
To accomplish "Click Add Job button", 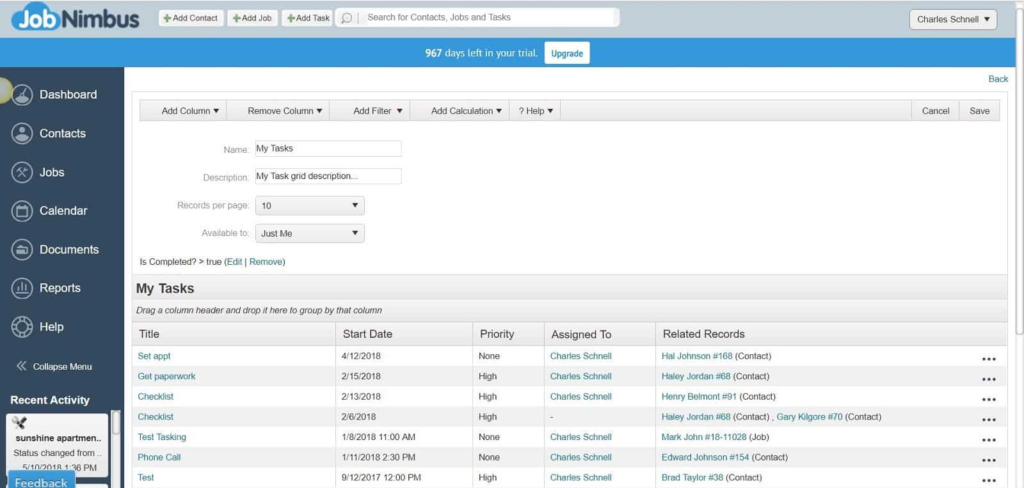I will (x=252, y=18).
